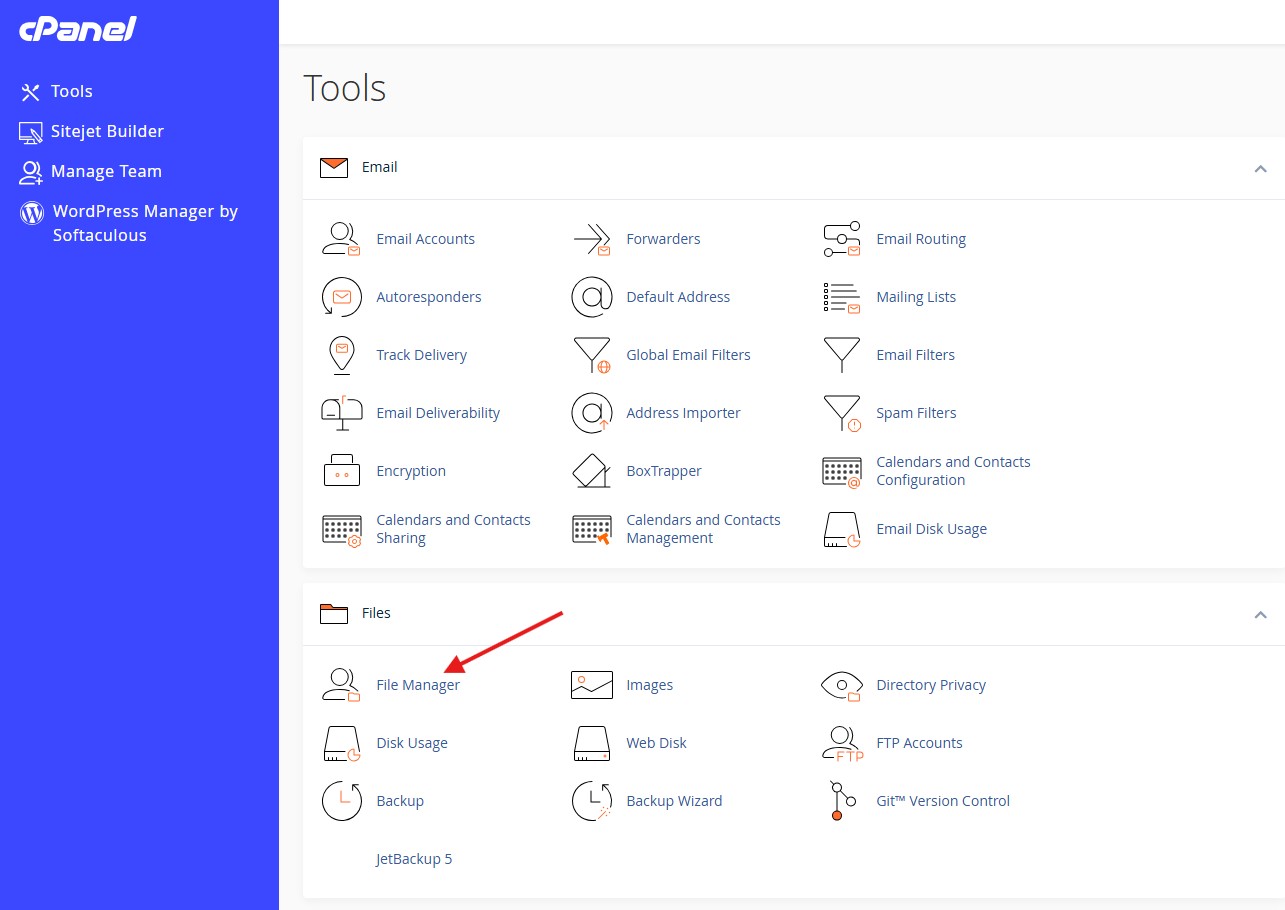Open the Images link
The image size is (1285, 910).
click(649, 685)
